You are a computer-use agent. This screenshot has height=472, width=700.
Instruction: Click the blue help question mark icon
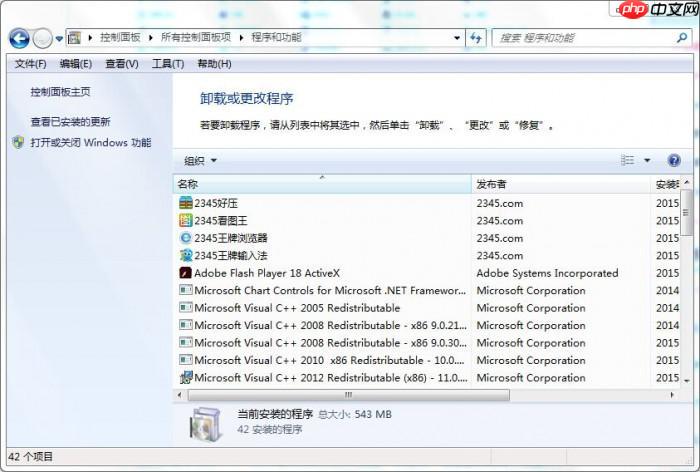pyautogui.click(x=674, y=160)
